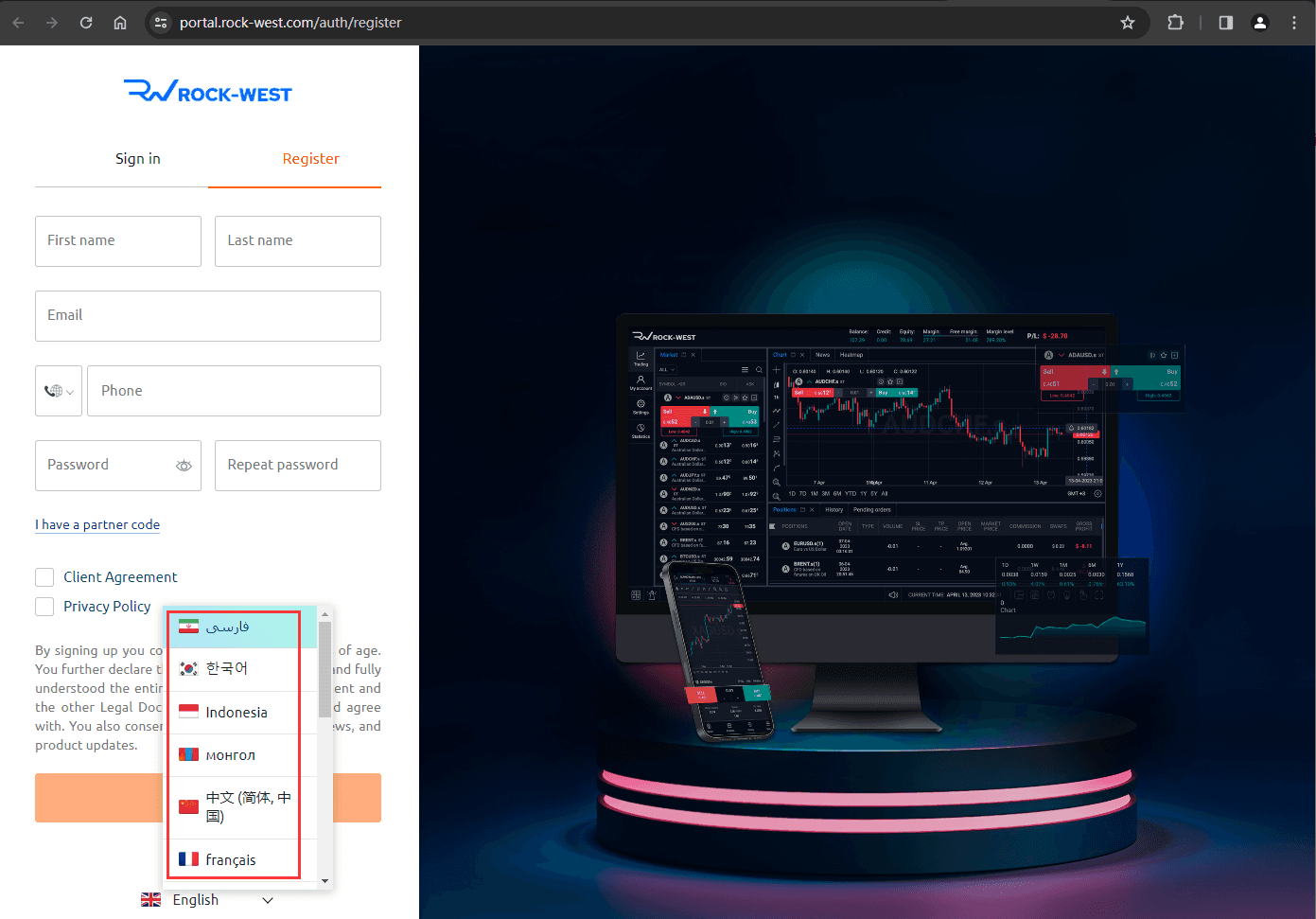
Task: Open the Chrome three-dot menu
Action: point(1294,23)
